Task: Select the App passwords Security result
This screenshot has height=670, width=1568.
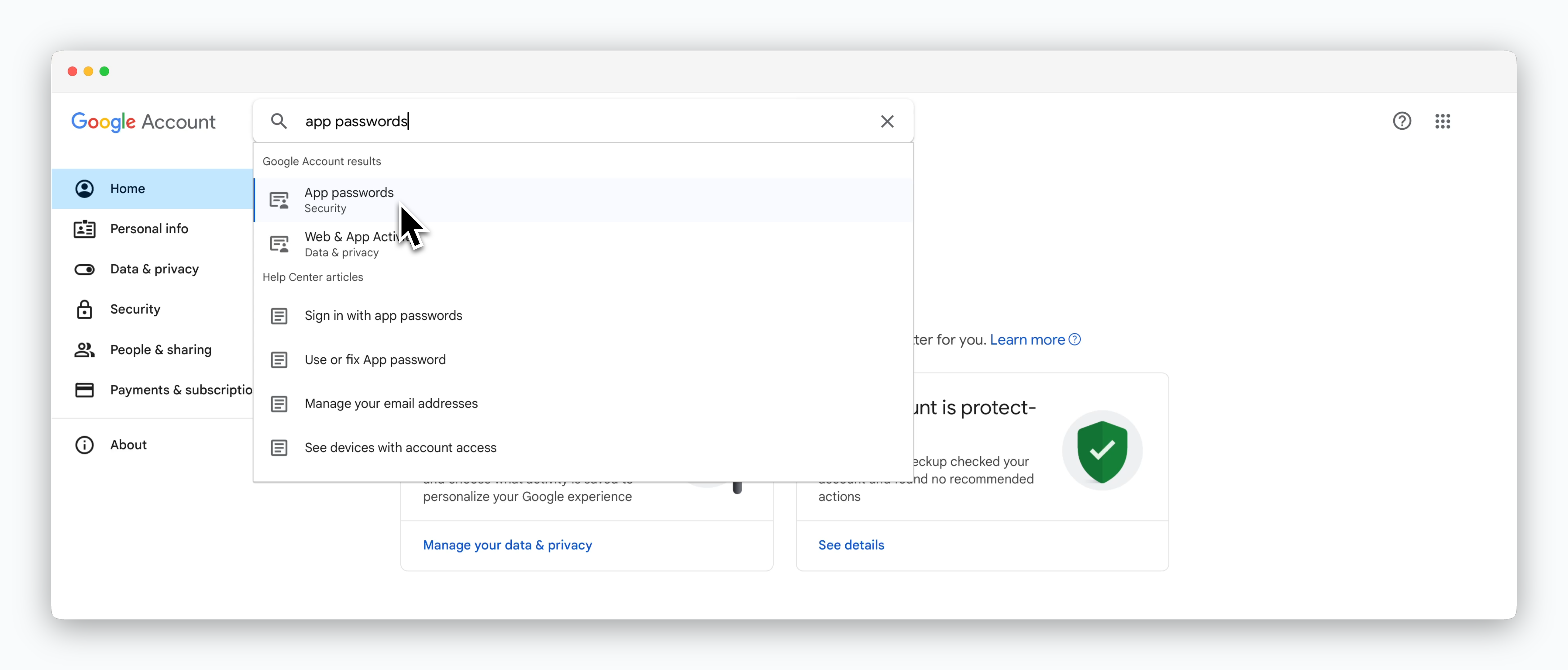Action: pyautogui.click(x=584, y=200)
